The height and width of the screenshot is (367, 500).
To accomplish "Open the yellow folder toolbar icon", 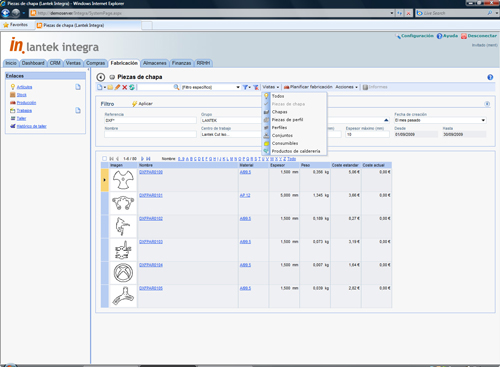I will tap(110, 87).
